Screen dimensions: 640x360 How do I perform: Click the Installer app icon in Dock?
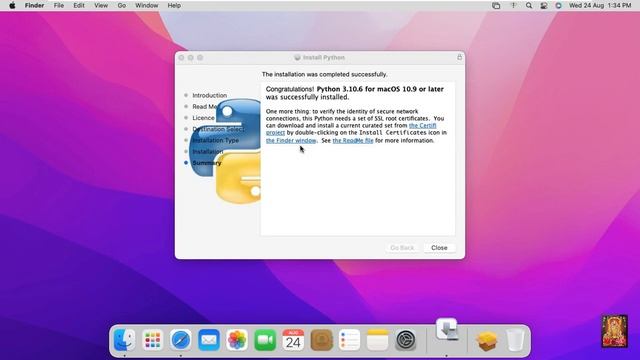[447, 330]
